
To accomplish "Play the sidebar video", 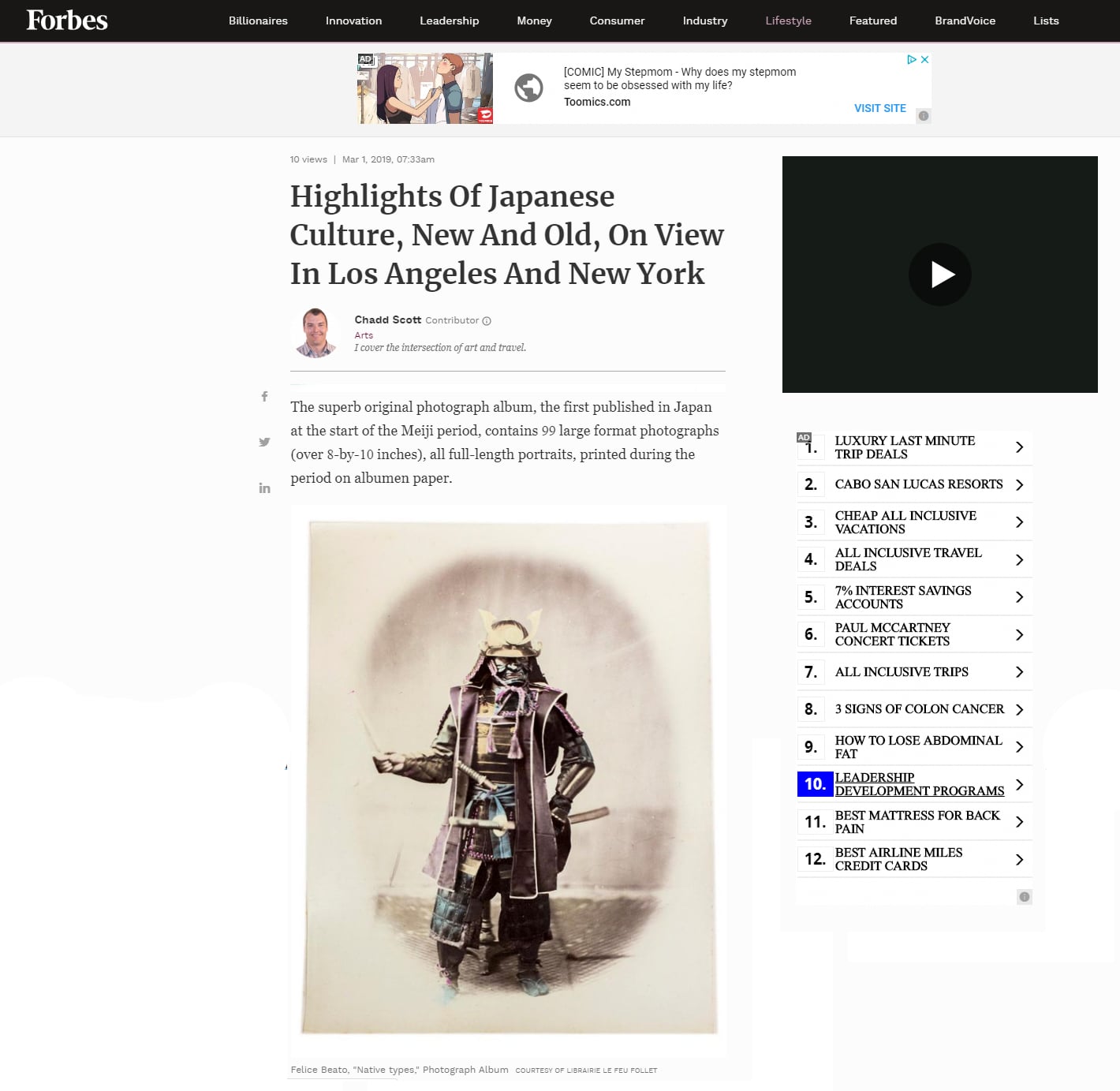I will click(x=939, y=274).
